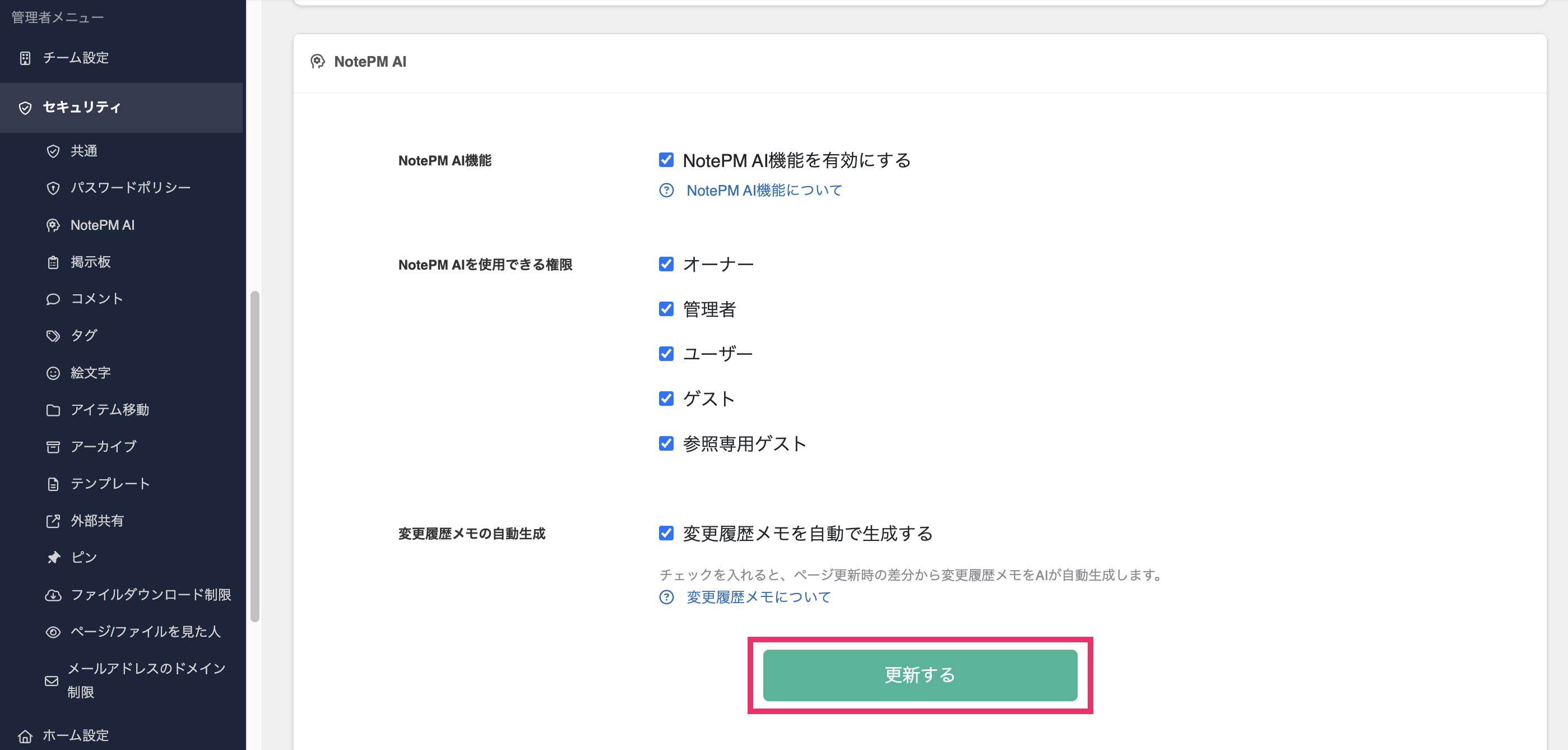This screenshot has height=750, width=1568.
Task: Click the emoji (絵文字) smiley icon
Action: 53,373
